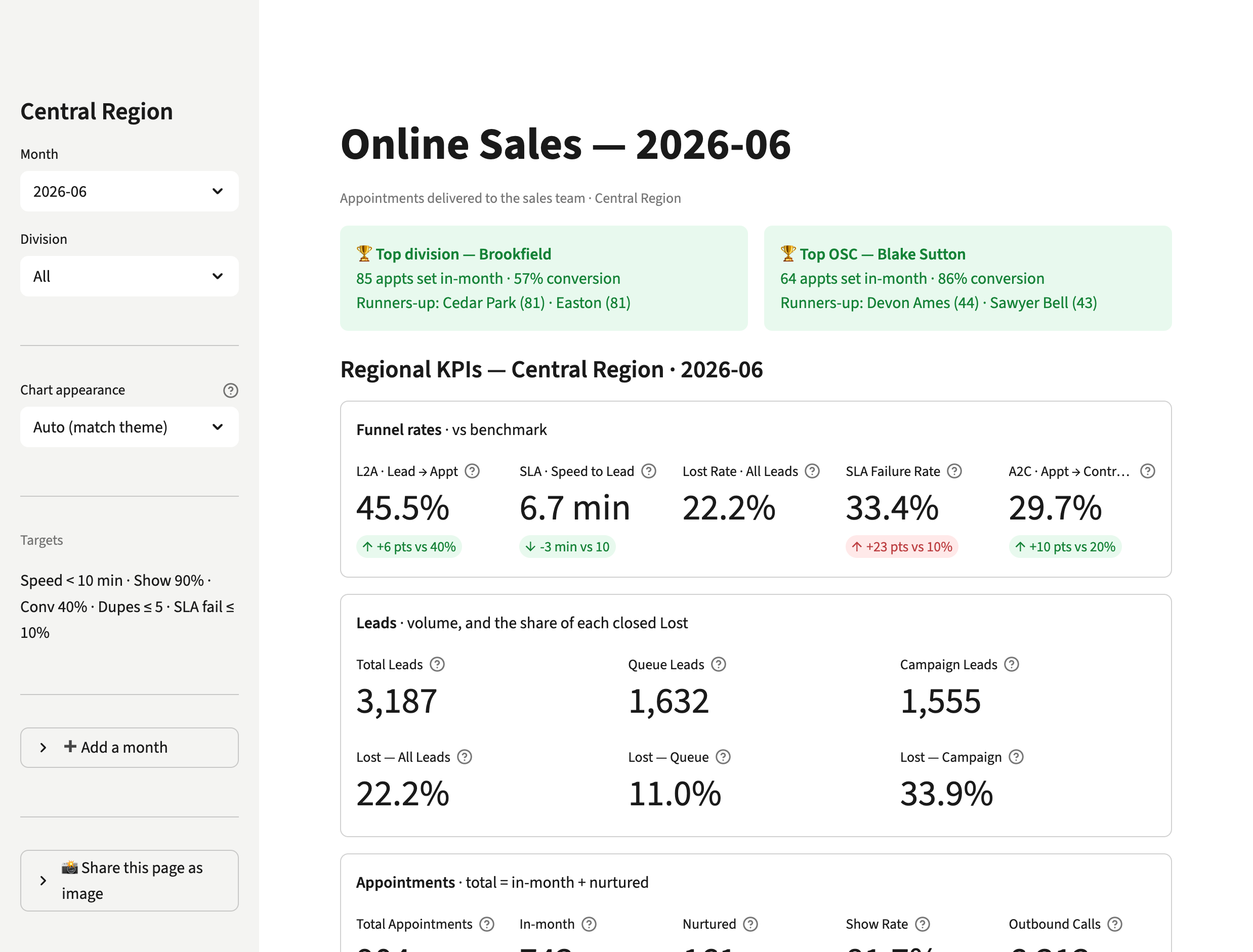Click 'Runners-up: Cedar Park (81) · Easton (81)' text
The image size is (1253, 952).
point(493,303)
